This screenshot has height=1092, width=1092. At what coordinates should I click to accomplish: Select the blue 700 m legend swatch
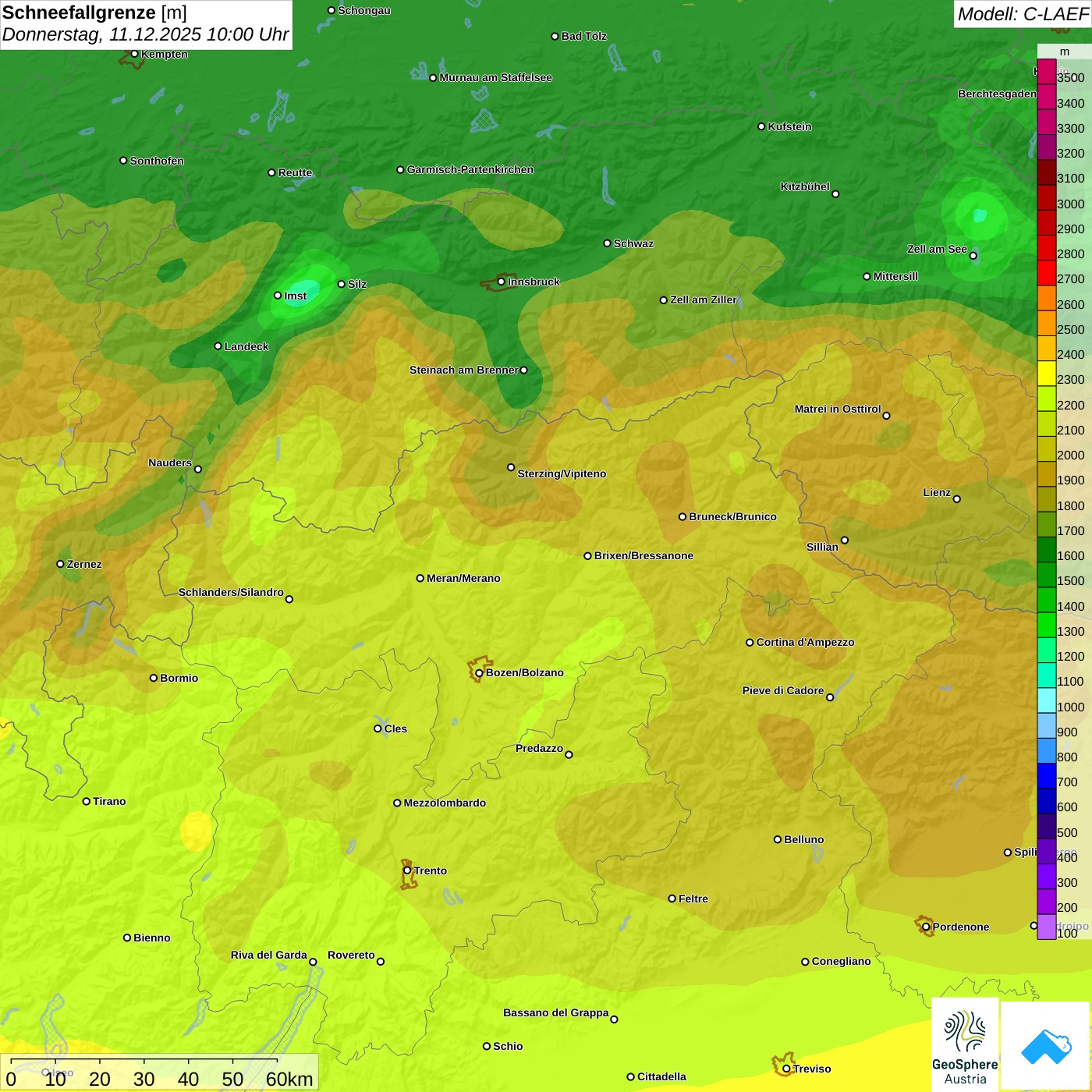1047,776
